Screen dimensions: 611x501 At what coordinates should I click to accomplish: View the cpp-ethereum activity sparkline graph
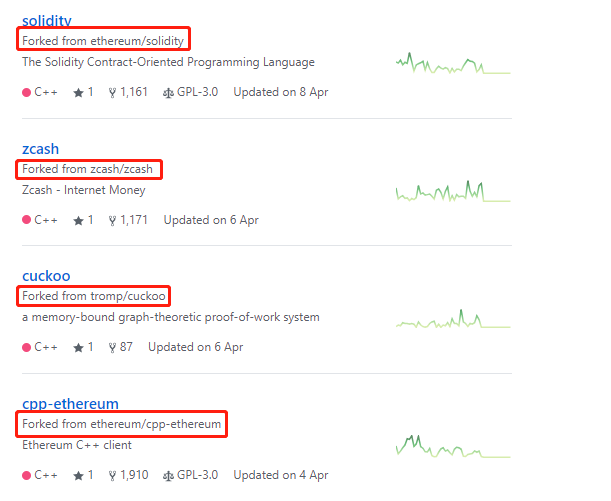tap(453, 446)
